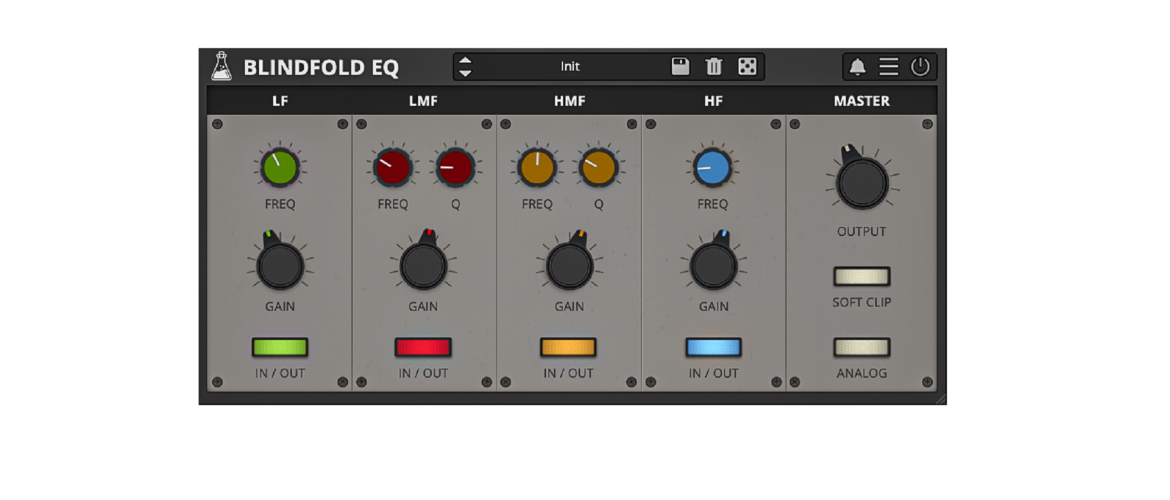Randomize settings with dice icon
This screenshot has height=500, width=1170.
(747, 66)
